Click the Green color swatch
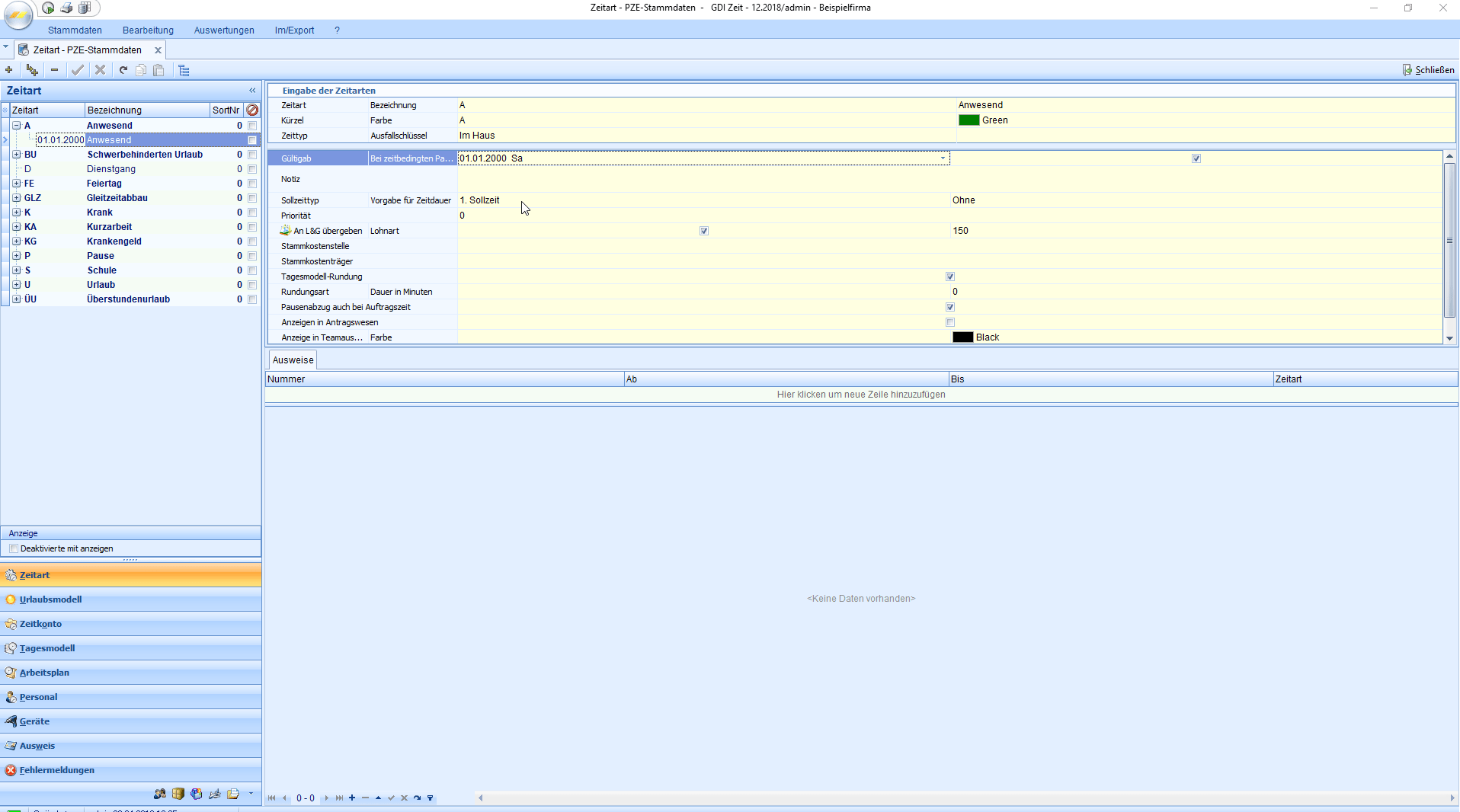 pos(969,120)
